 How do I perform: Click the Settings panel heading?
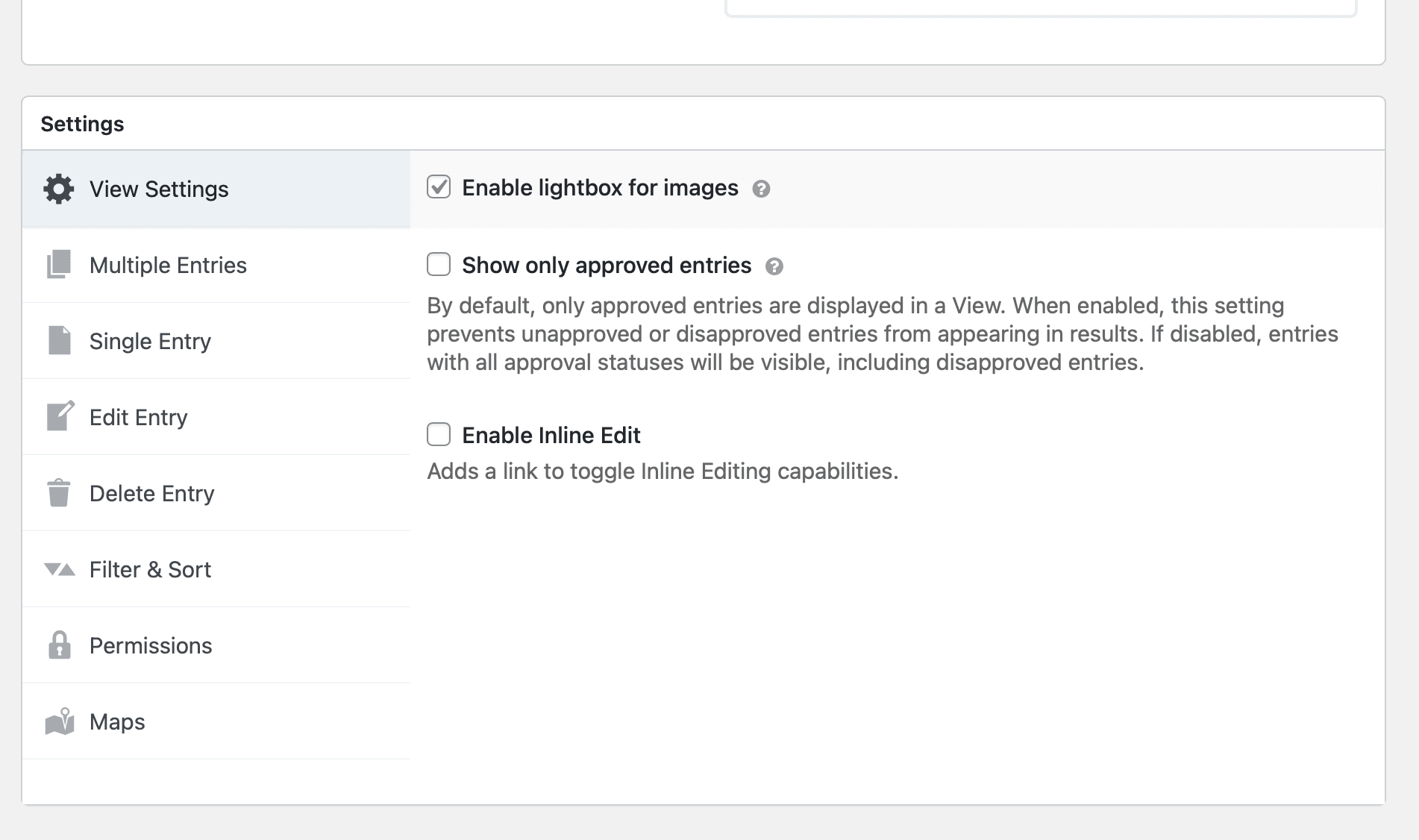tap(83, 123)
